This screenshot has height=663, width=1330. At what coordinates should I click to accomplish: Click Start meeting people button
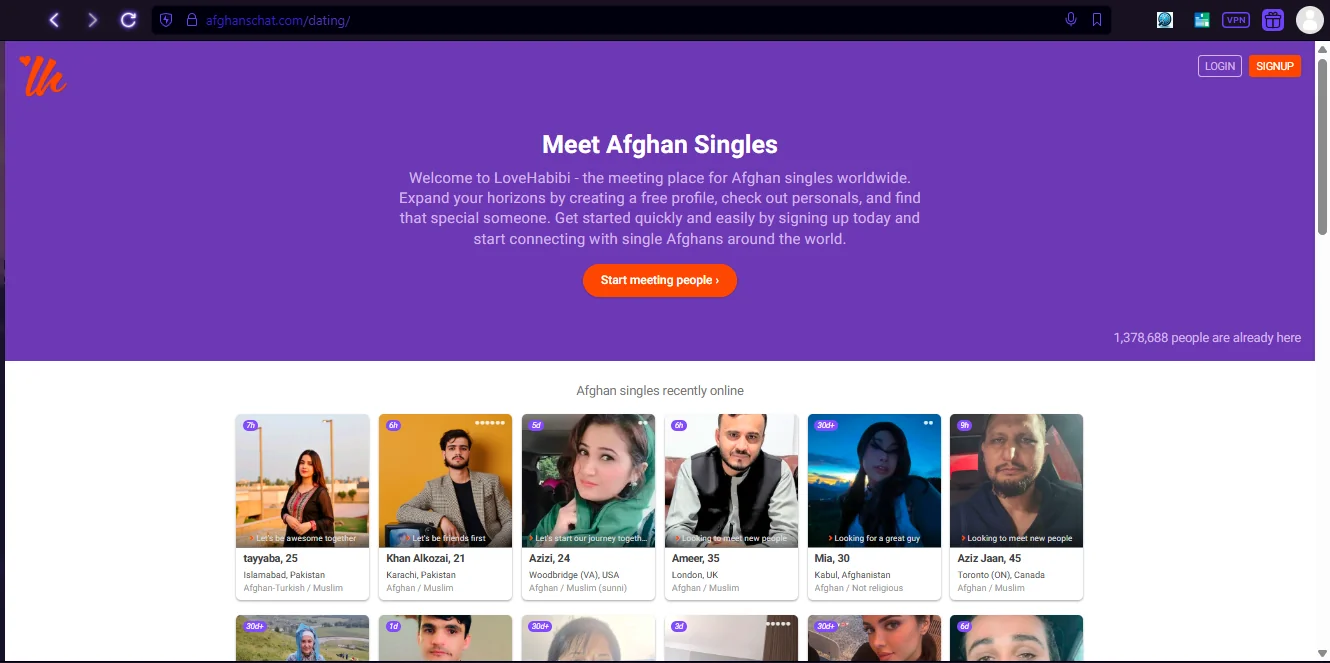[x=660, y=280]
